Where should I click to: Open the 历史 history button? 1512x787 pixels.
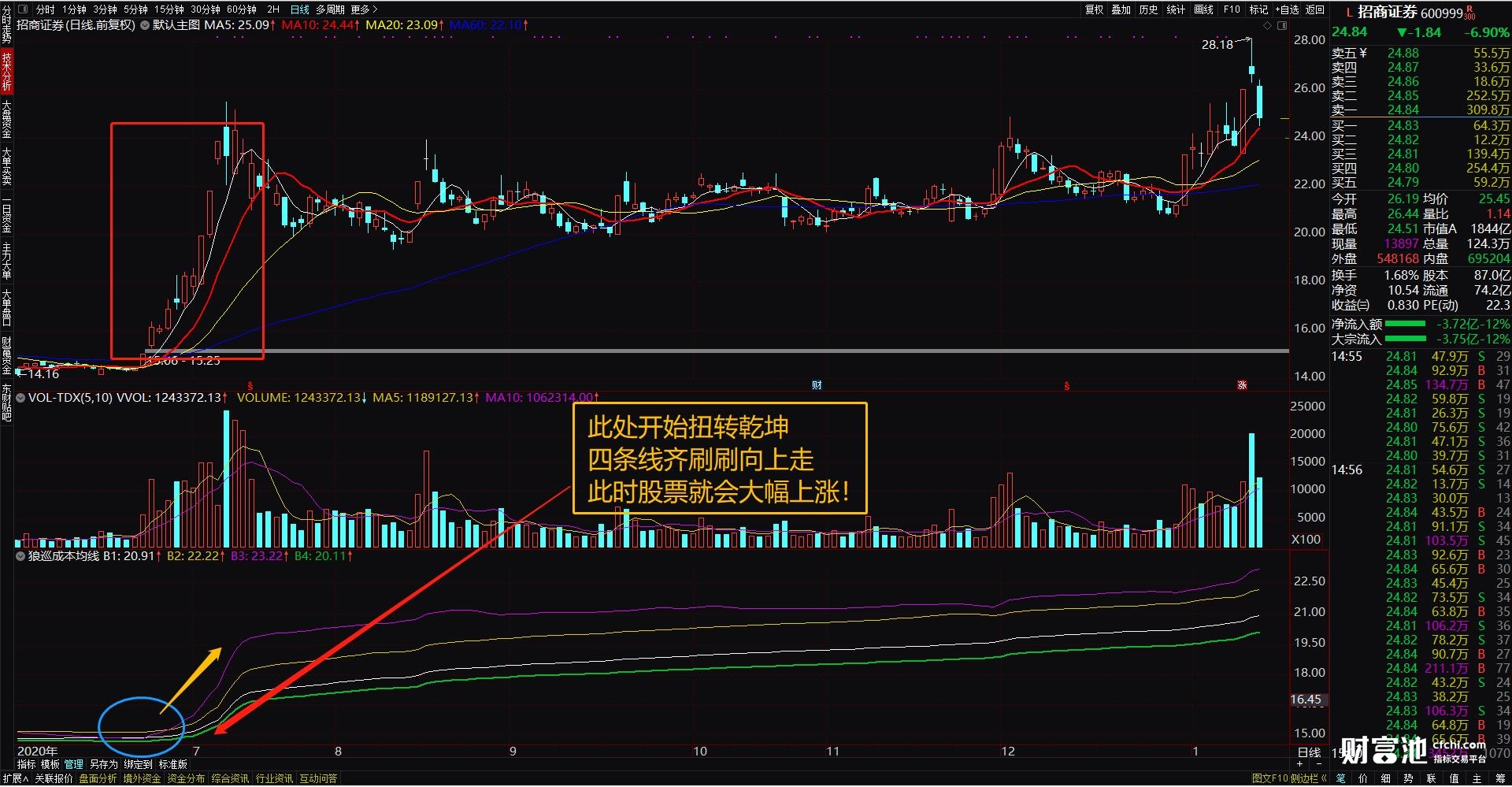point(1149,9)
